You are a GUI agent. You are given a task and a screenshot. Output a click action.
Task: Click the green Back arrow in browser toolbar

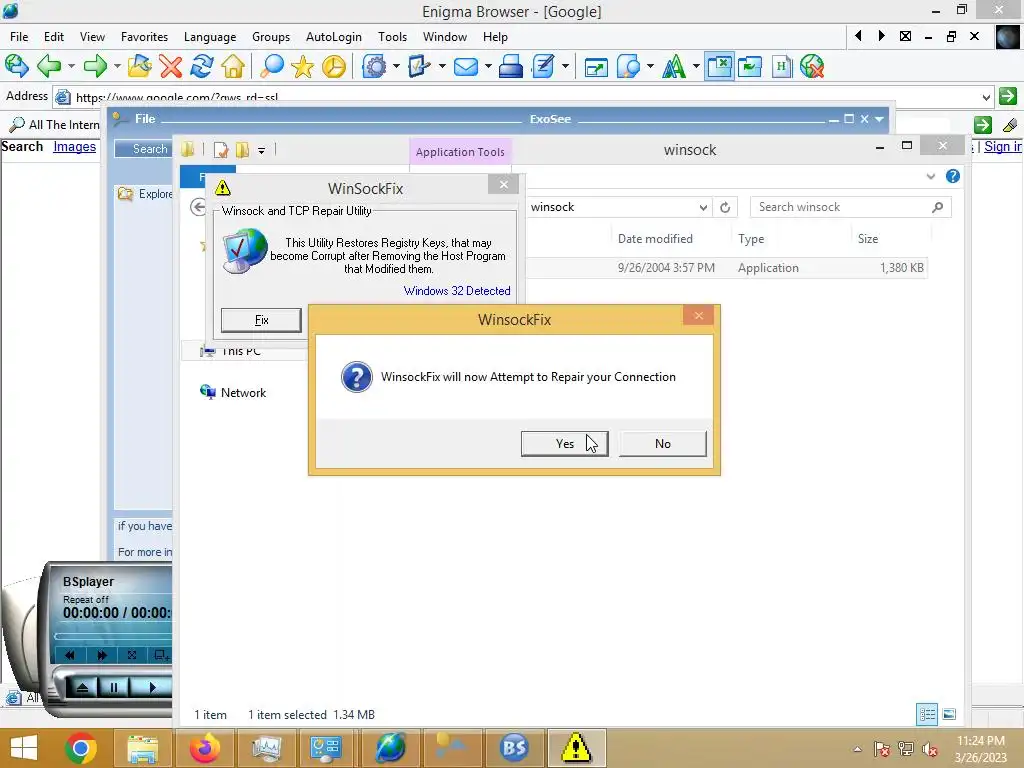pos(49,66)
